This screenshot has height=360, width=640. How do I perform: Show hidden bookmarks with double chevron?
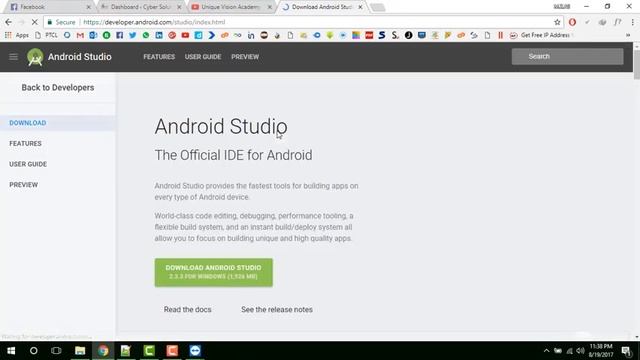[628, 36]
